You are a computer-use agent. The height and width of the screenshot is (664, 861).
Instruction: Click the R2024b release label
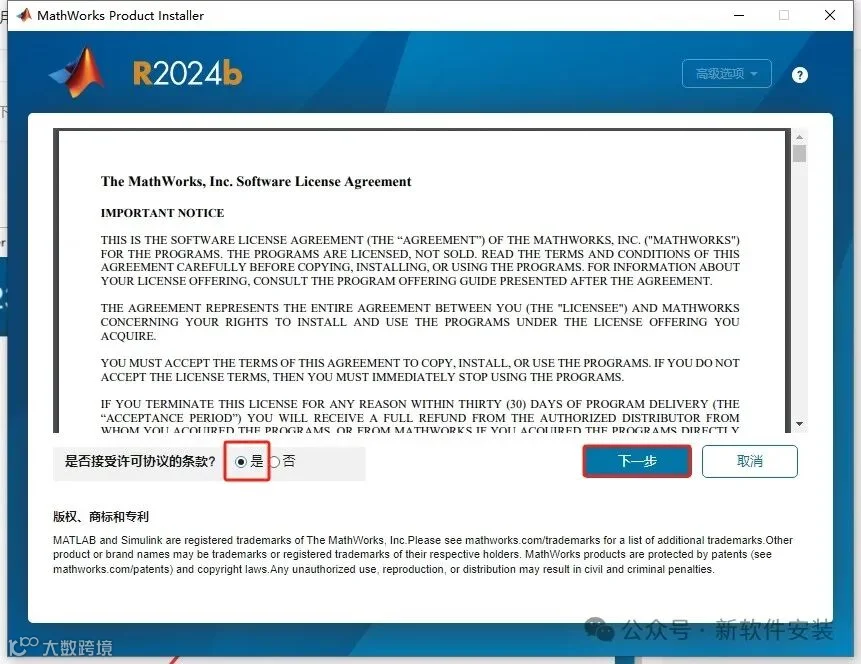(188, 73)
